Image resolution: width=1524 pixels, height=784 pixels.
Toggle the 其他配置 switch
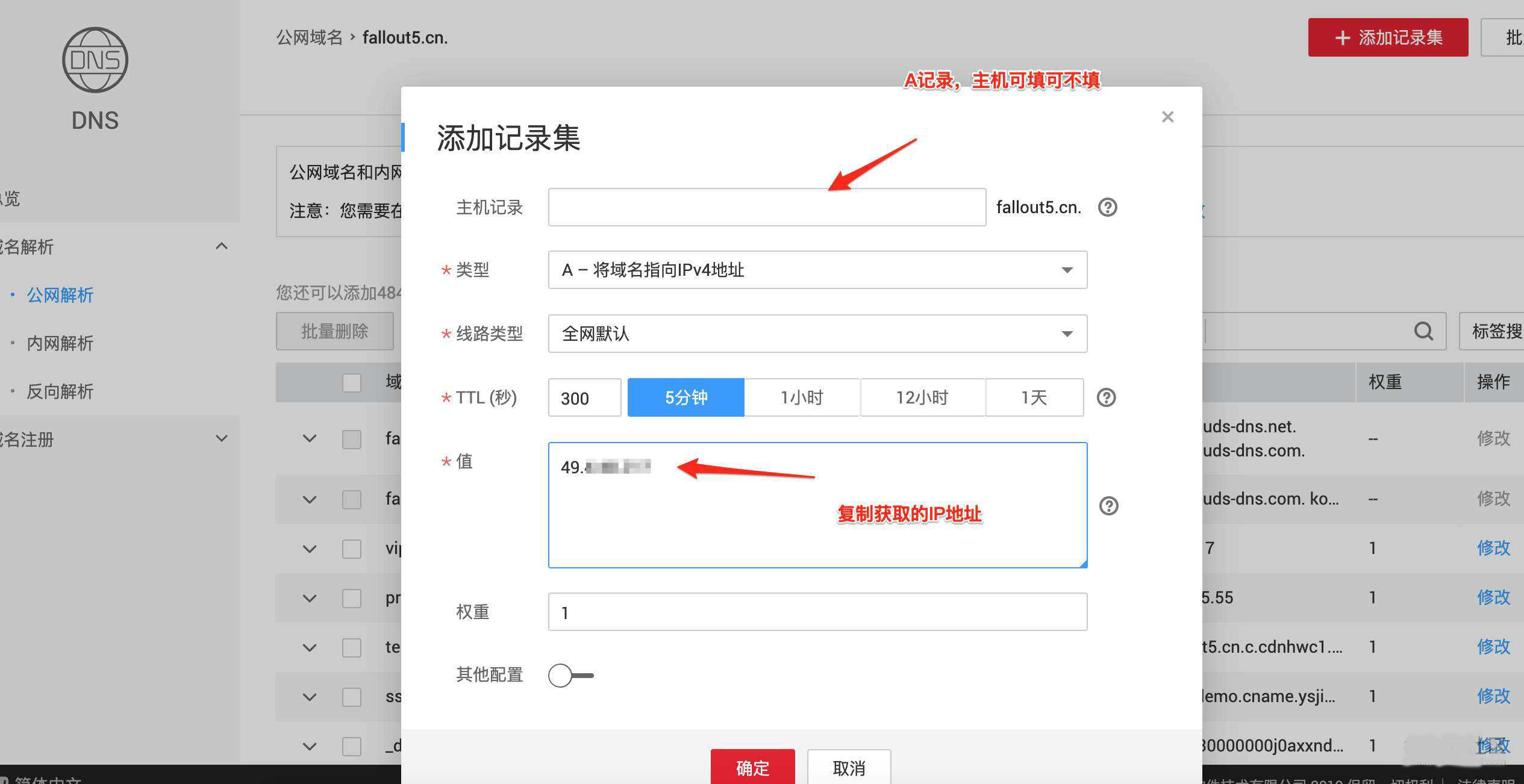[x=570, y=676]
